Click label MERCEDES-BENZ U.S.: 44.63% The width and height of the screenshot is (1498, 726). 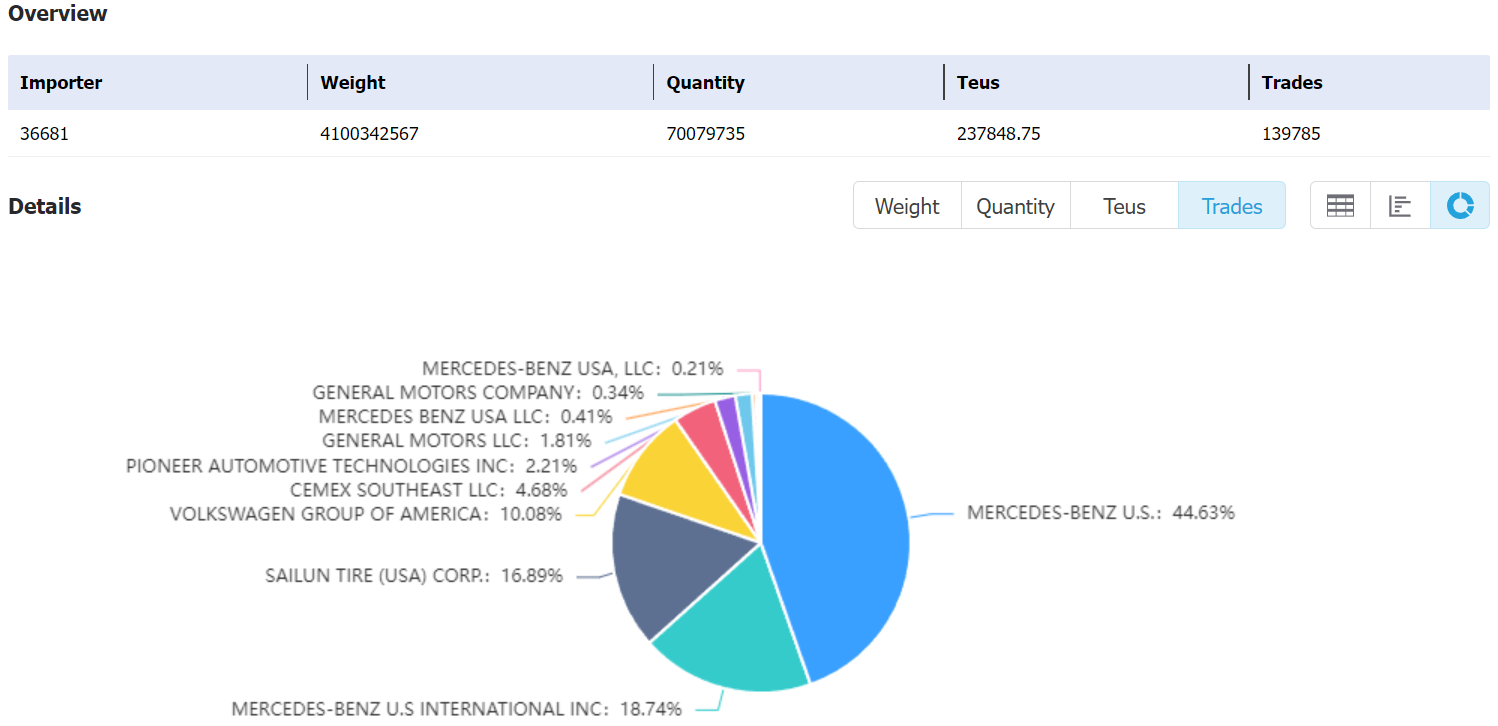pyautogui.click(x=1101, y=513)
